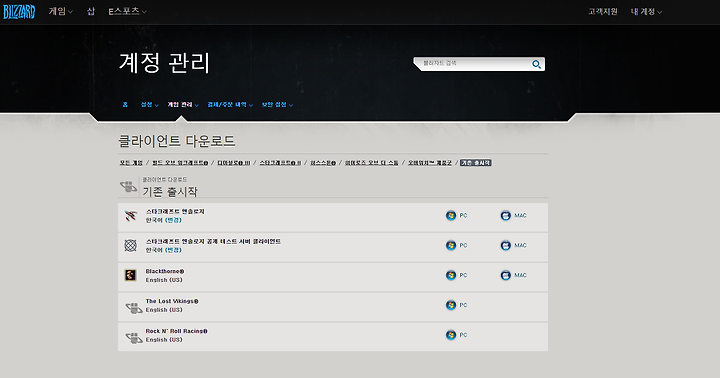
Task: Expand the 게임 관리 submenu
Action: pos(183,105)
